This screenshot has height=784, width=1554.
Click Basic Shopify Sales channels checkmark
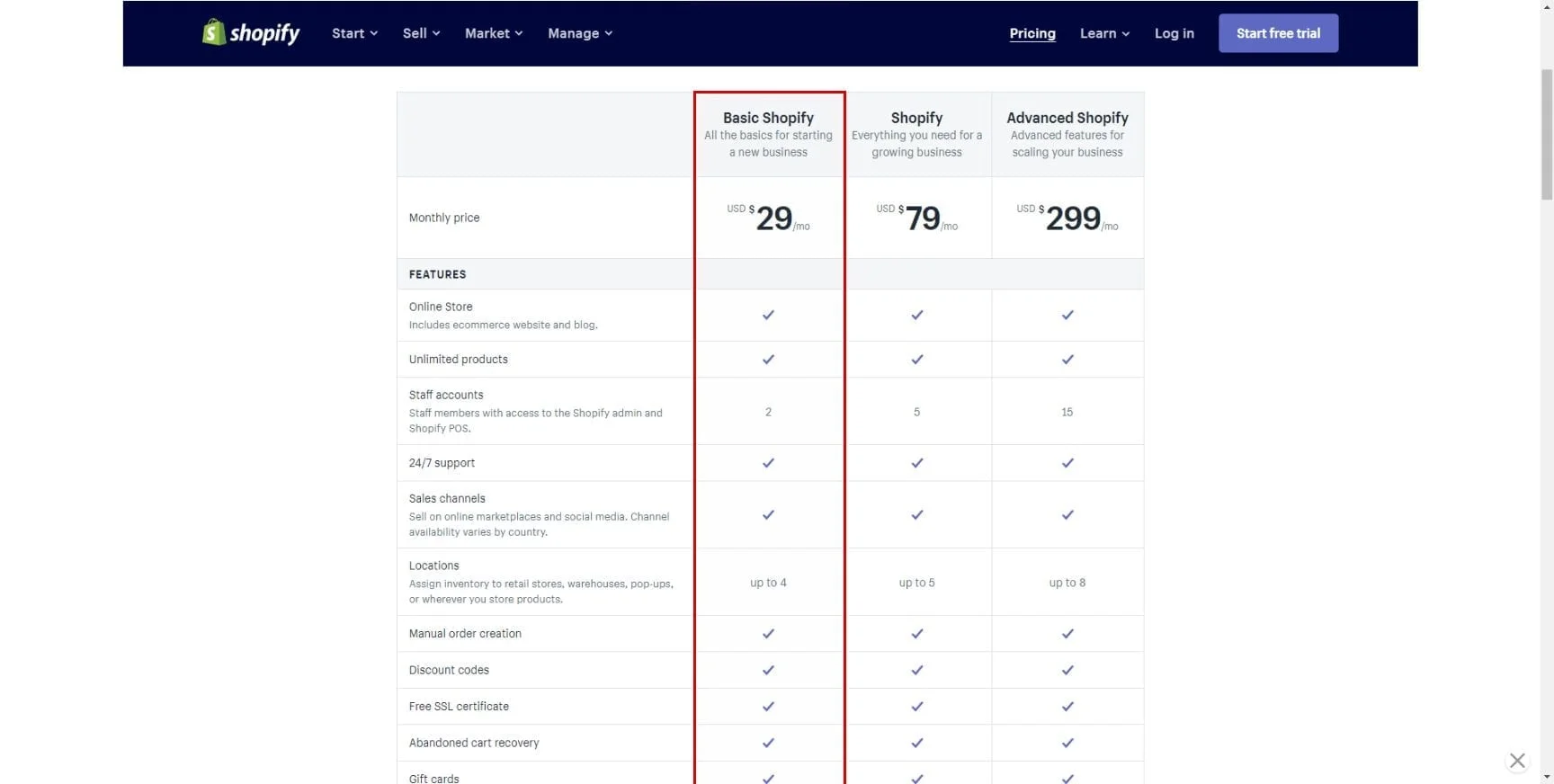coord(768,515)
